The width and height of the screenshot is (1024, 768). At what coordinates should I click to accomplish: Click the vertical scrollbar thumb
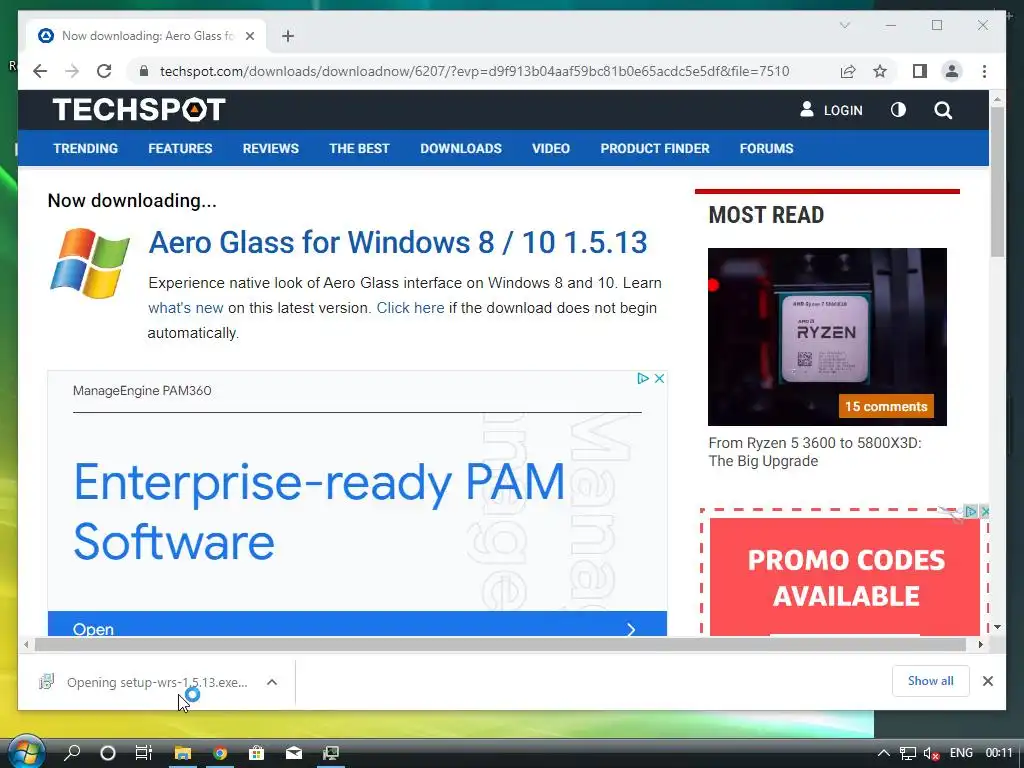pos(997,182)
